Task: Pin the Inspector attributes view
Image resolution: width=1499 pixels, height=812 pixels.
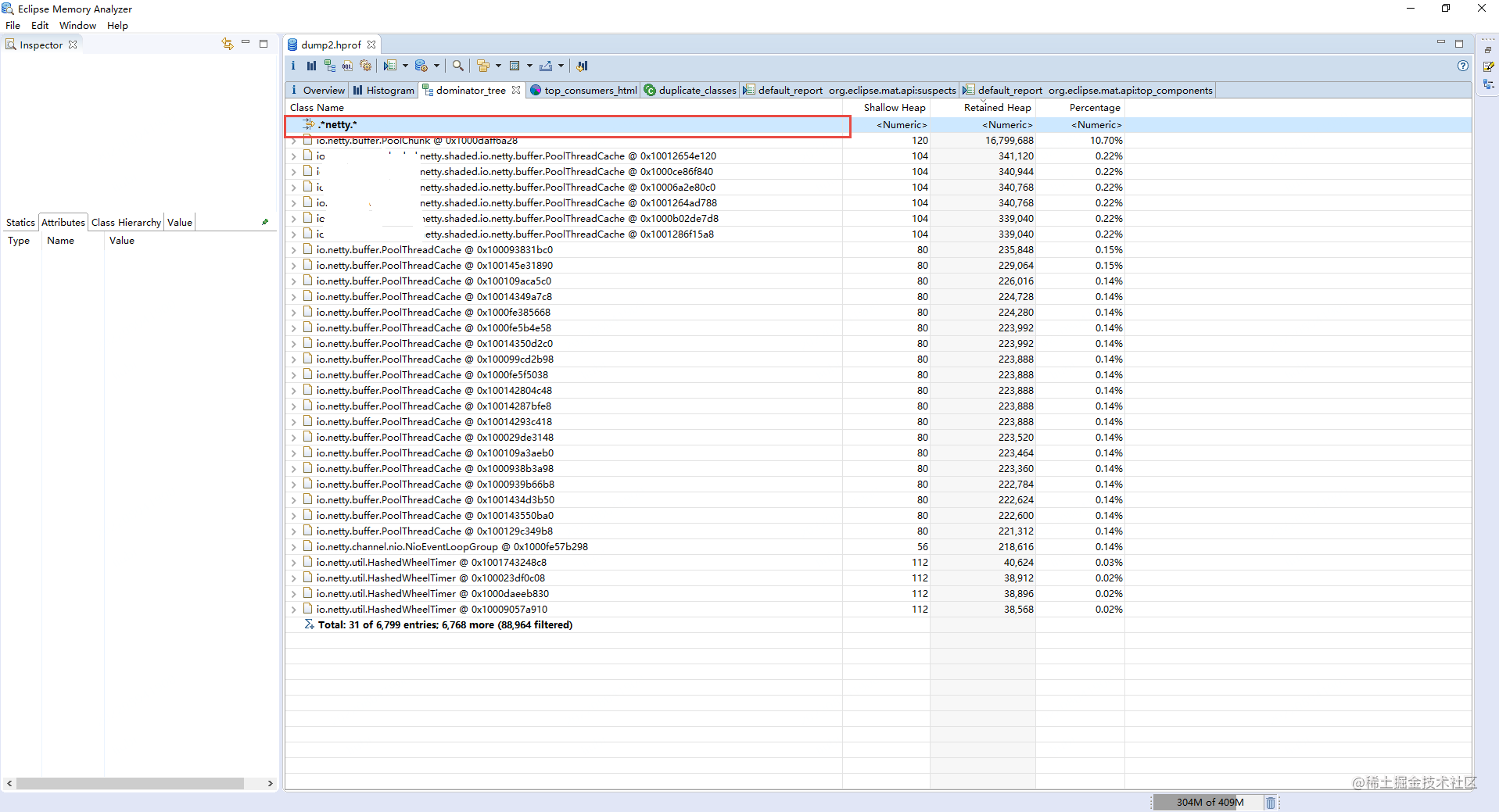Action: (265, 222)
